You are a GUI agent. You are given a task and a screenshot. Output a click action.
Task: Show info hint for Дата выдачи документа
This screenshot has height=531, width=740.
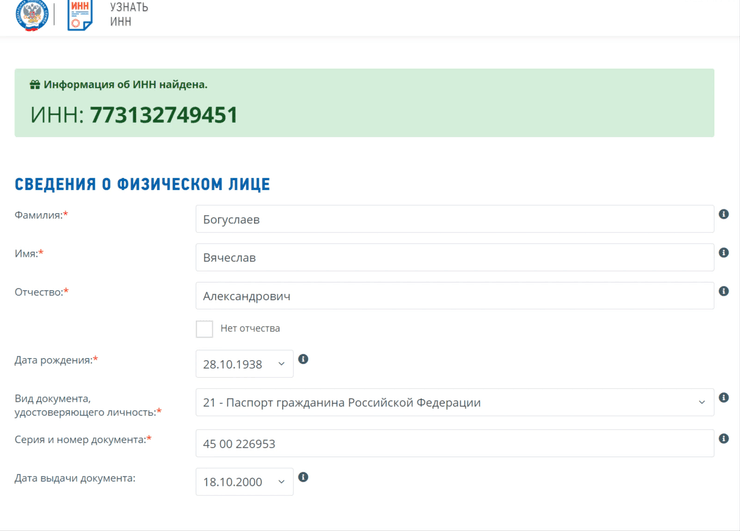[x=303, y=477]
